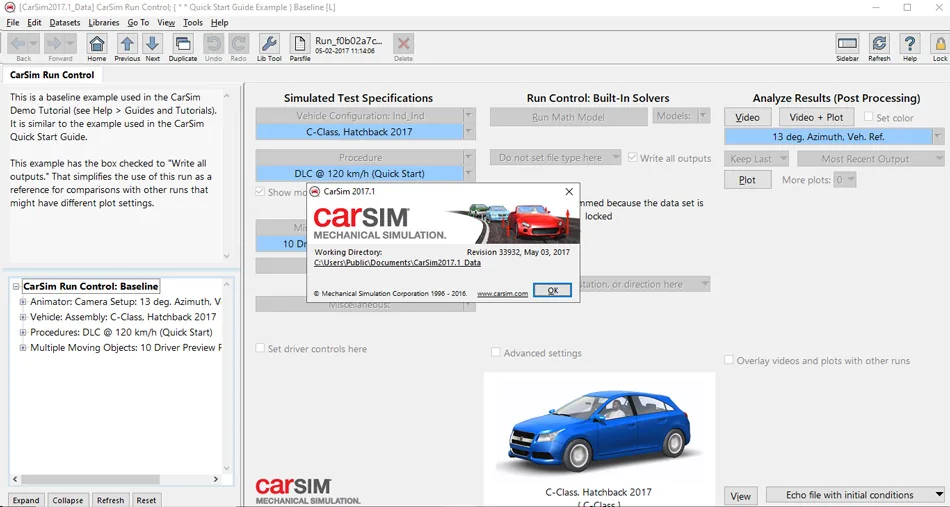Expand the Animator: Camera Setup tree node
Image resolution: width=950 pixels, height=507 pixels.
tap(23, 301)
